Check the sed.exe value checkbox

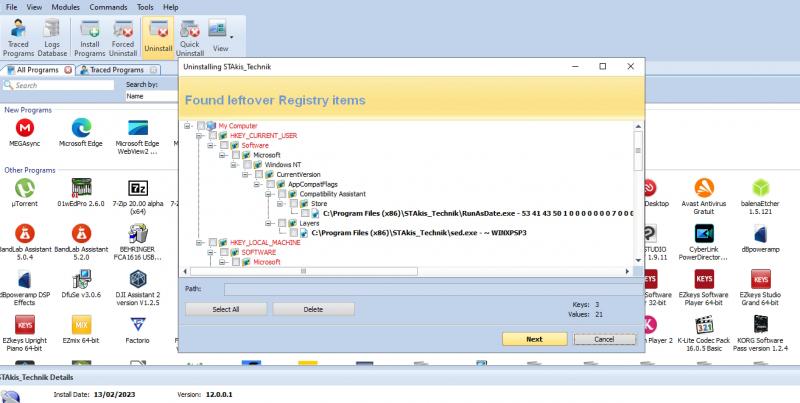click(294, 233)
